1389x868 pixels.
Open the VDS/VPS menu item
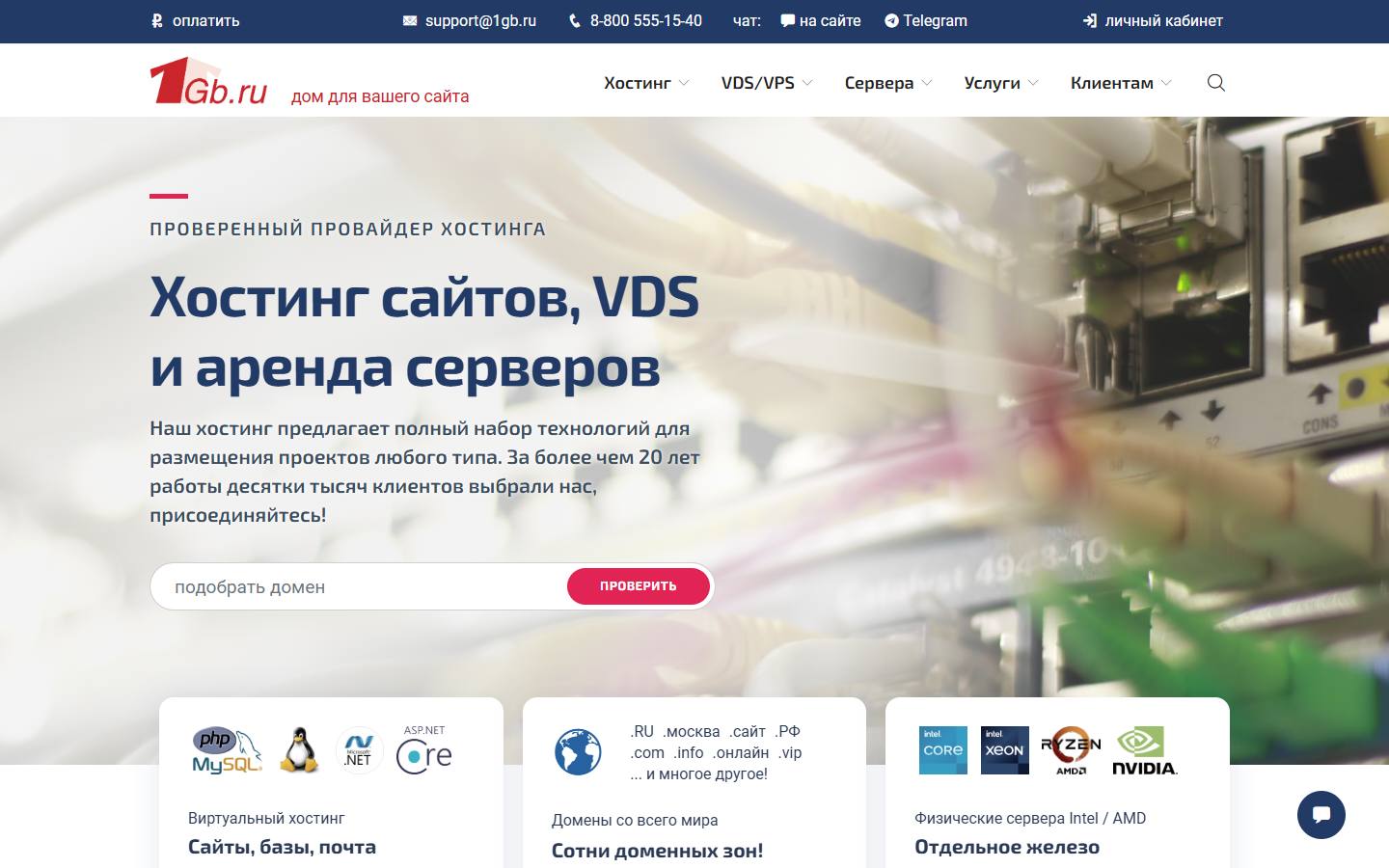point(758,83)
